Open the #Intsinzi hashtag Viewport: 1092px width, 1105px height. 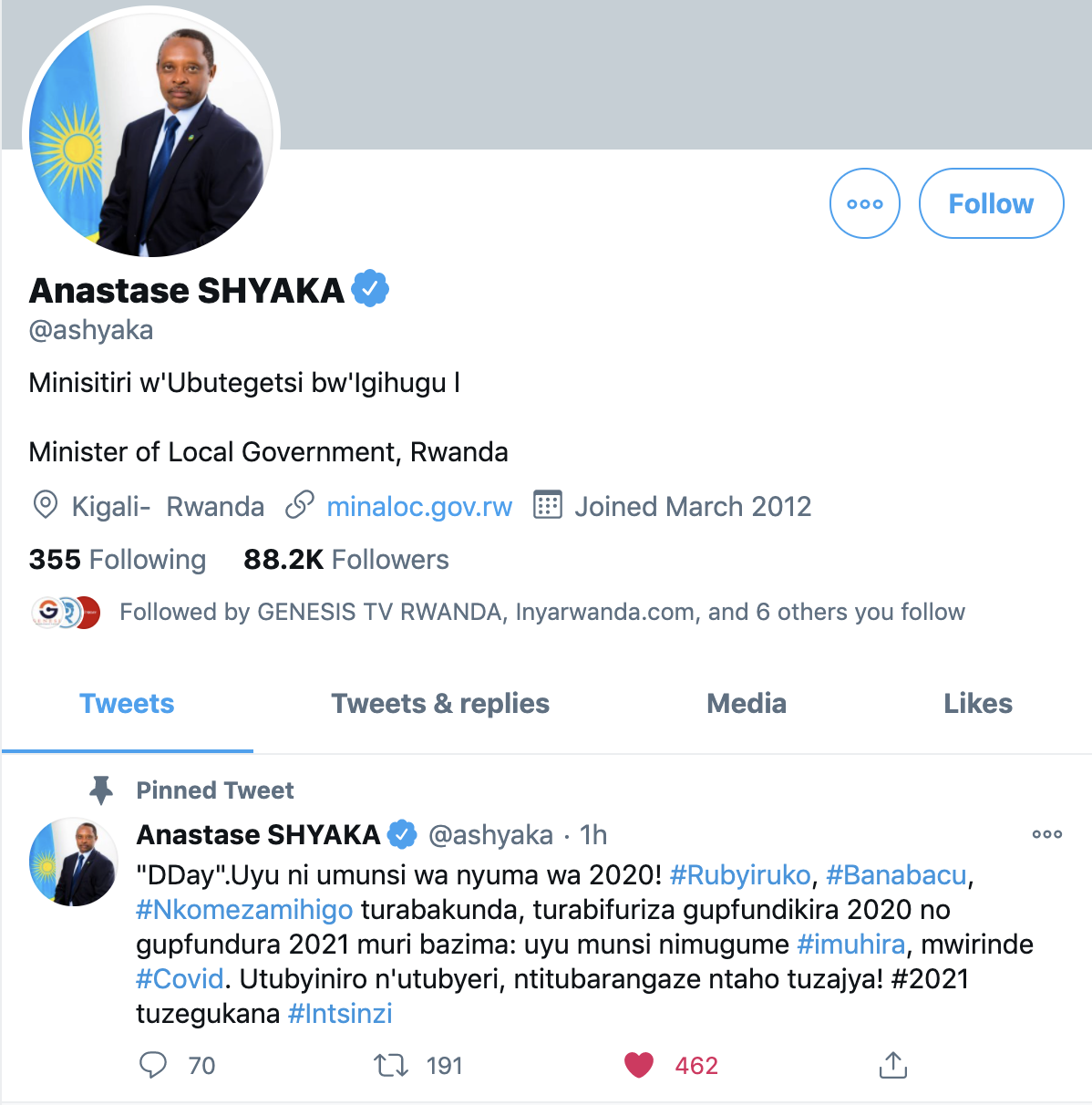pos(340,1014)
